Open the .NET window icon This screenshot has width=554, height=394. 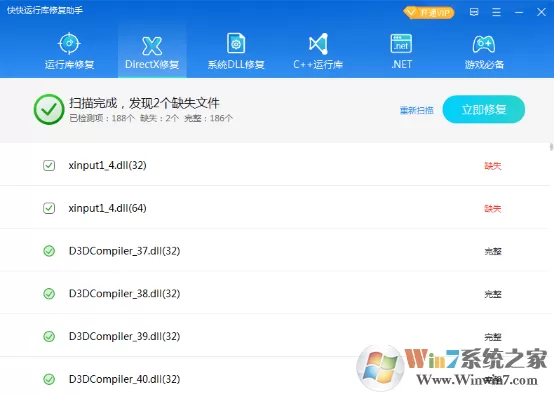(x=401, y=43)
